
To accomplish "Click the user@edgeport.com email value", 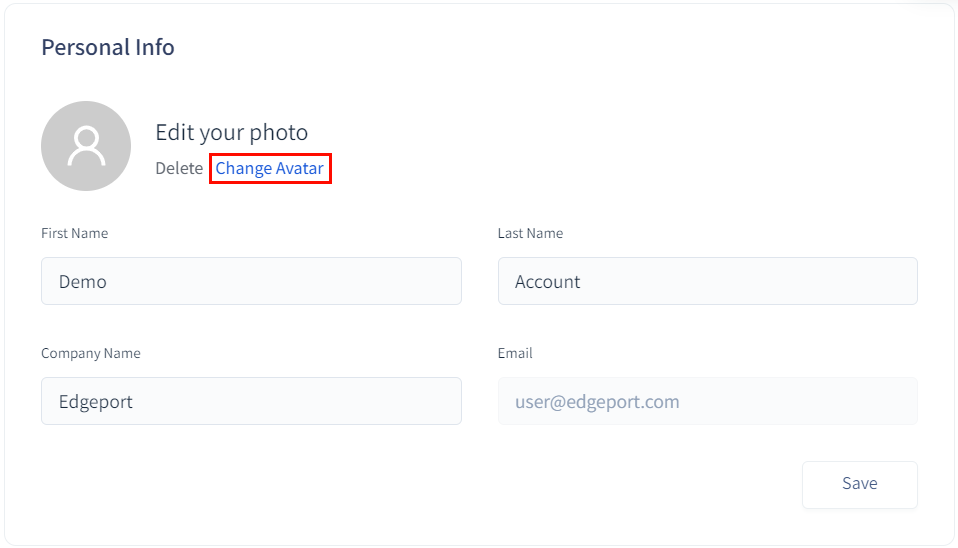I will click(x=597, y=402).
